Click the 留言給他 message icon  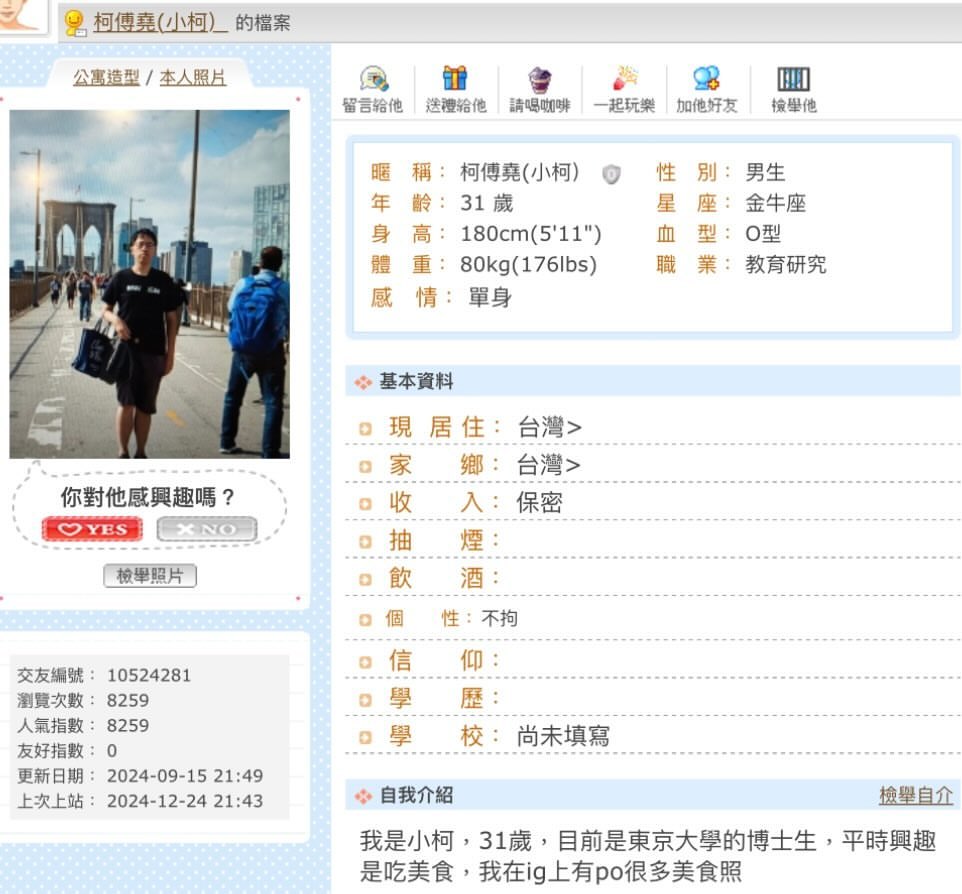[x=374, y=79]
